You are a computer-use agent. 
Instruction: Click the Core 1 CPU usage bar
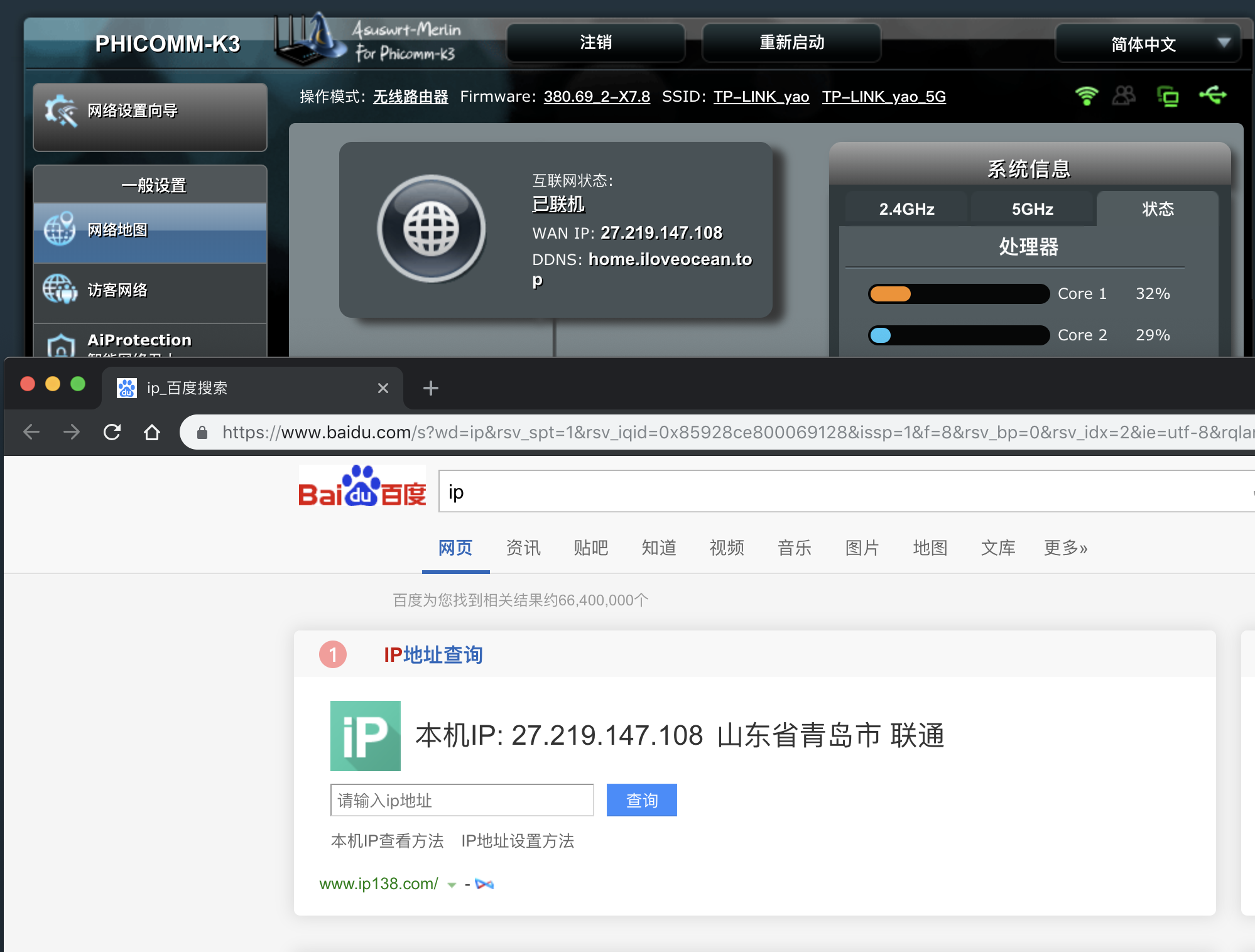point(959,294)
